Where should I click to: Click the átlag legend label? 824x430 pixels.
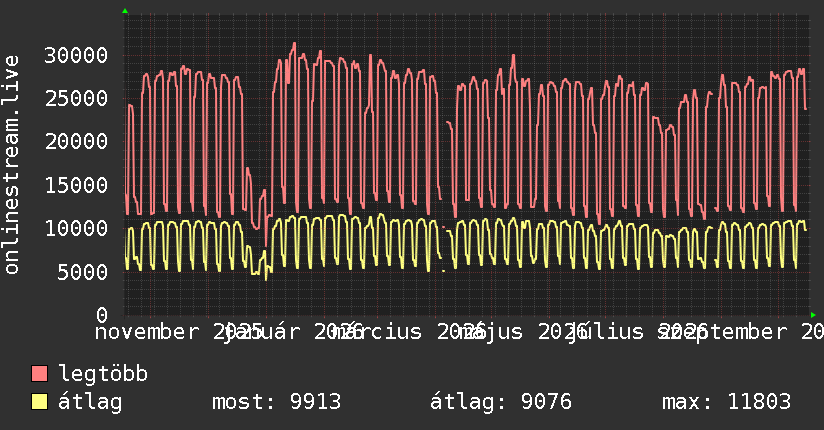[90, 402]
